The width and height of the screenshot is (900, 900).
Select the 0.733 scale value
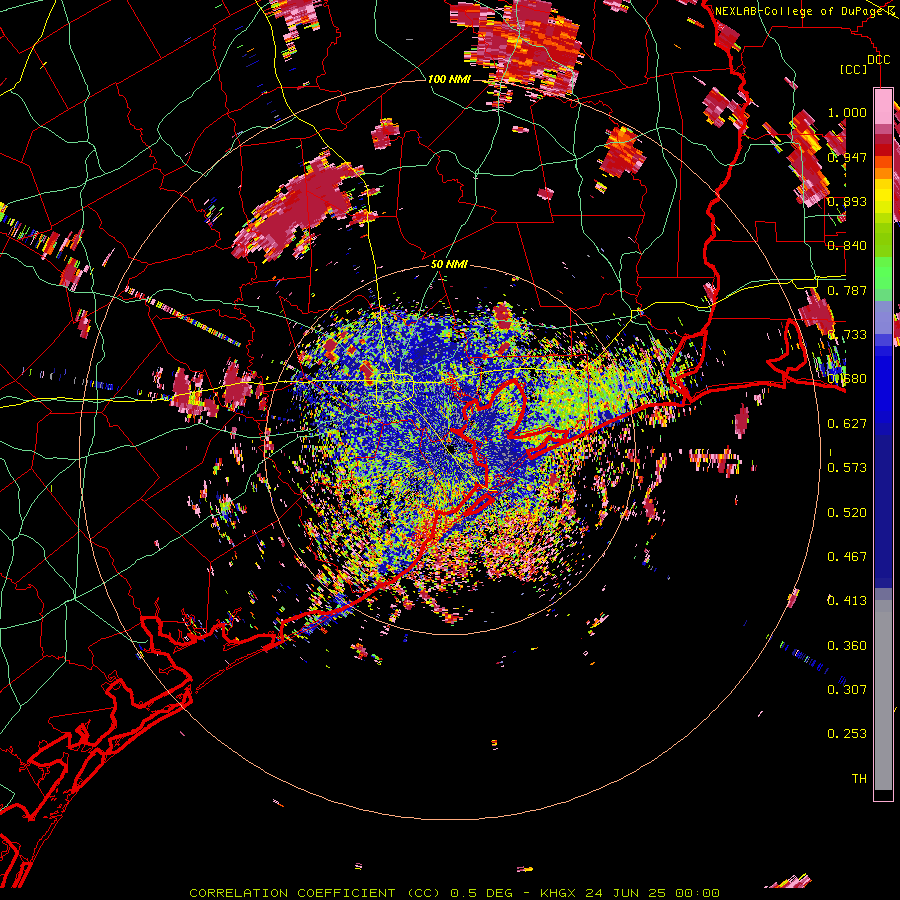[847, 335]
